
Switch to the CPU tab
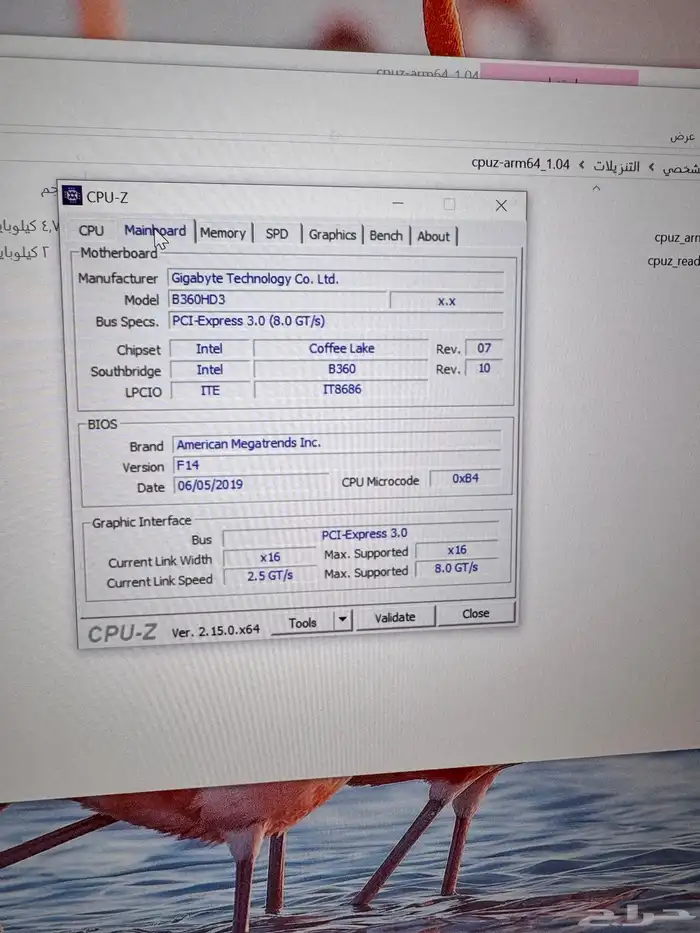click(91, 230)
